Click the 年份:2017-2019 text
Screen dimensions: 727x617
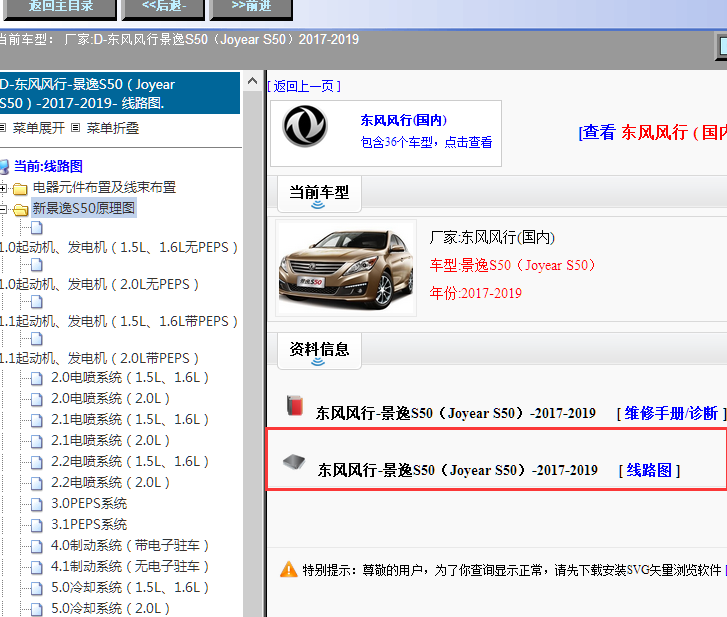coord(476,293)
